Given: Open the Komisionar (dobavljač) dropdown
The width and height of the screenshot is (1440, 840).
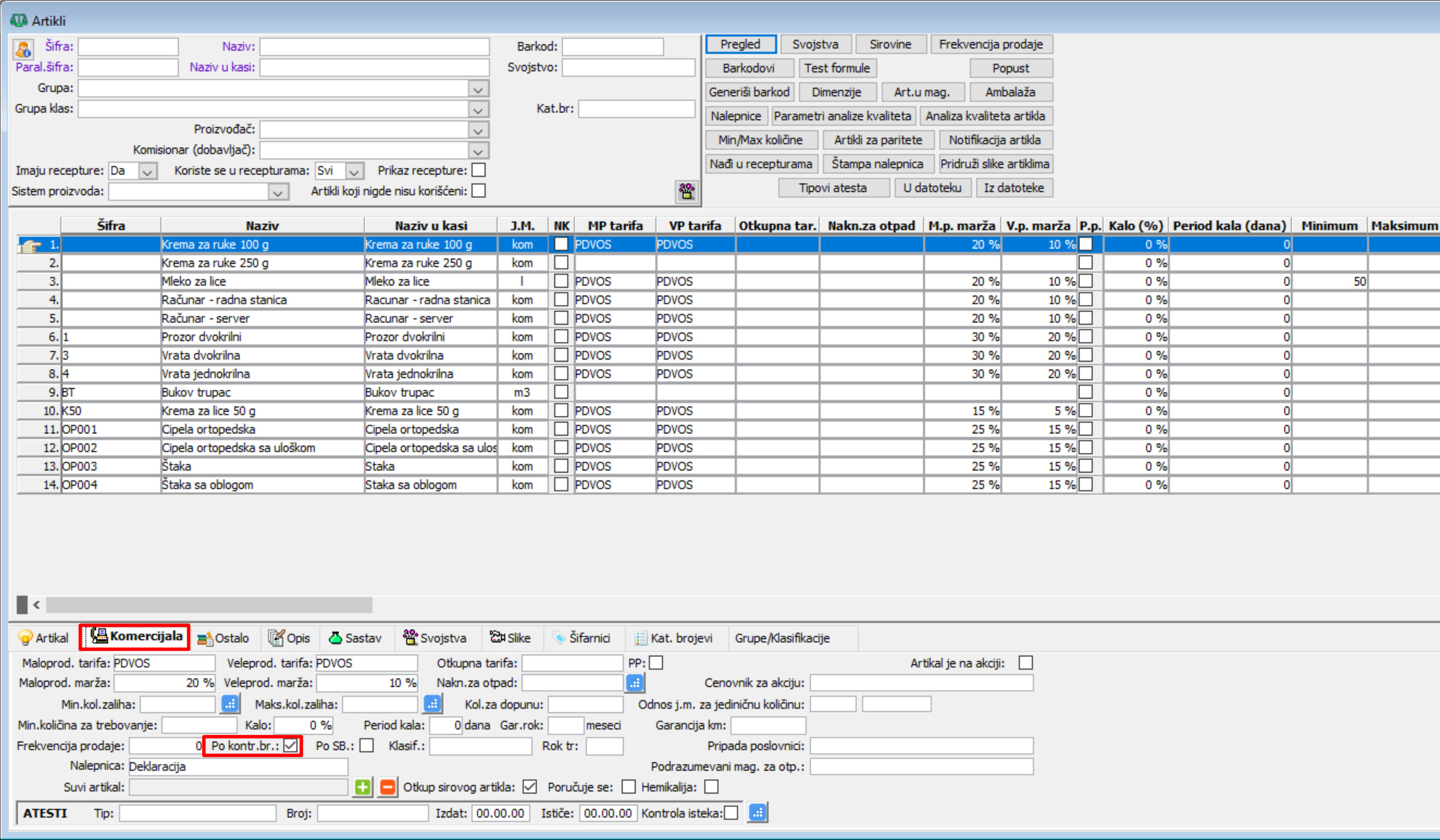Looking at the screenshot, I should [x=478, y=151].
